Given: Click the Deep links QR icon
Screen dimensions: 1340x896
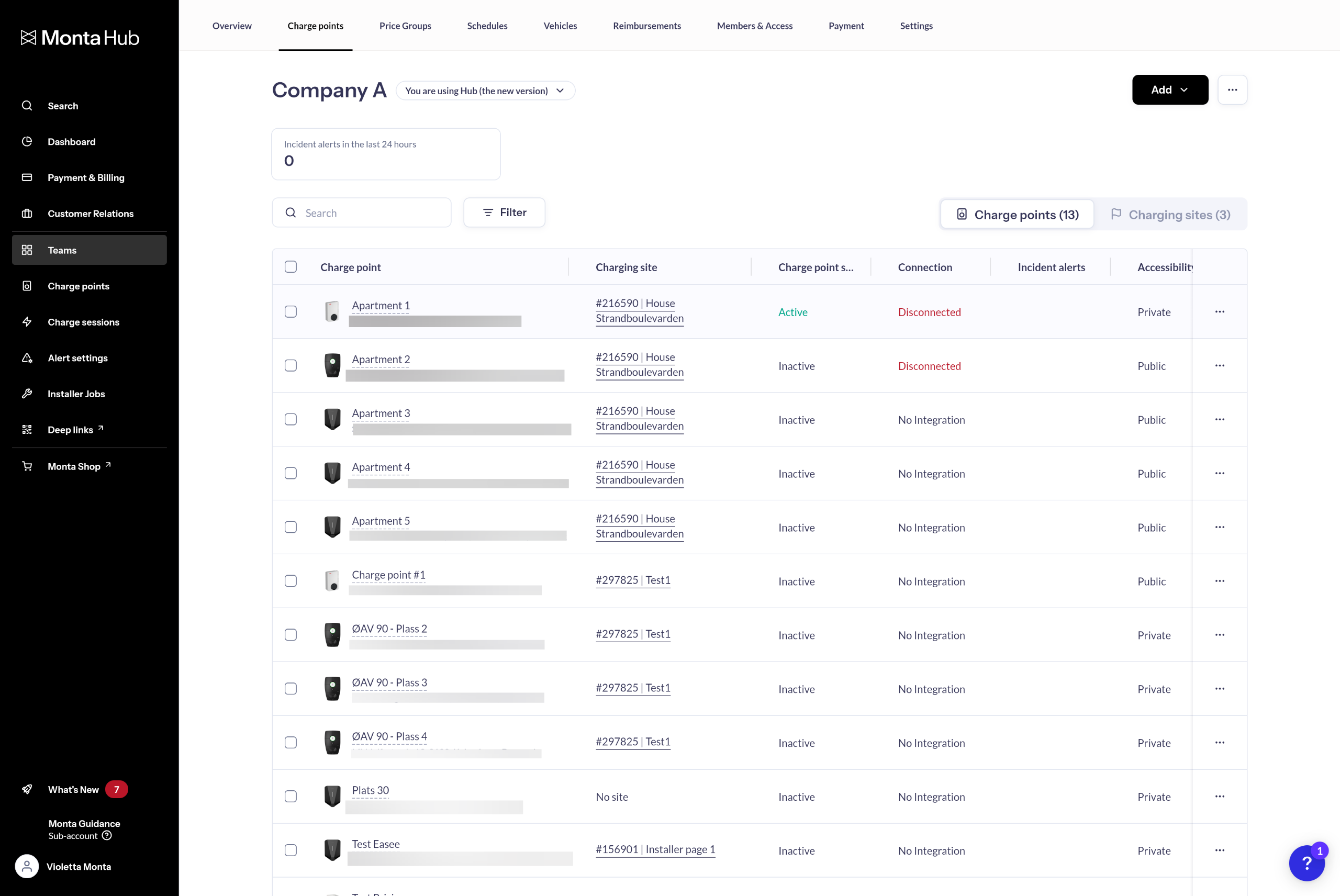Looking at the screenshot, I should 27,430.
